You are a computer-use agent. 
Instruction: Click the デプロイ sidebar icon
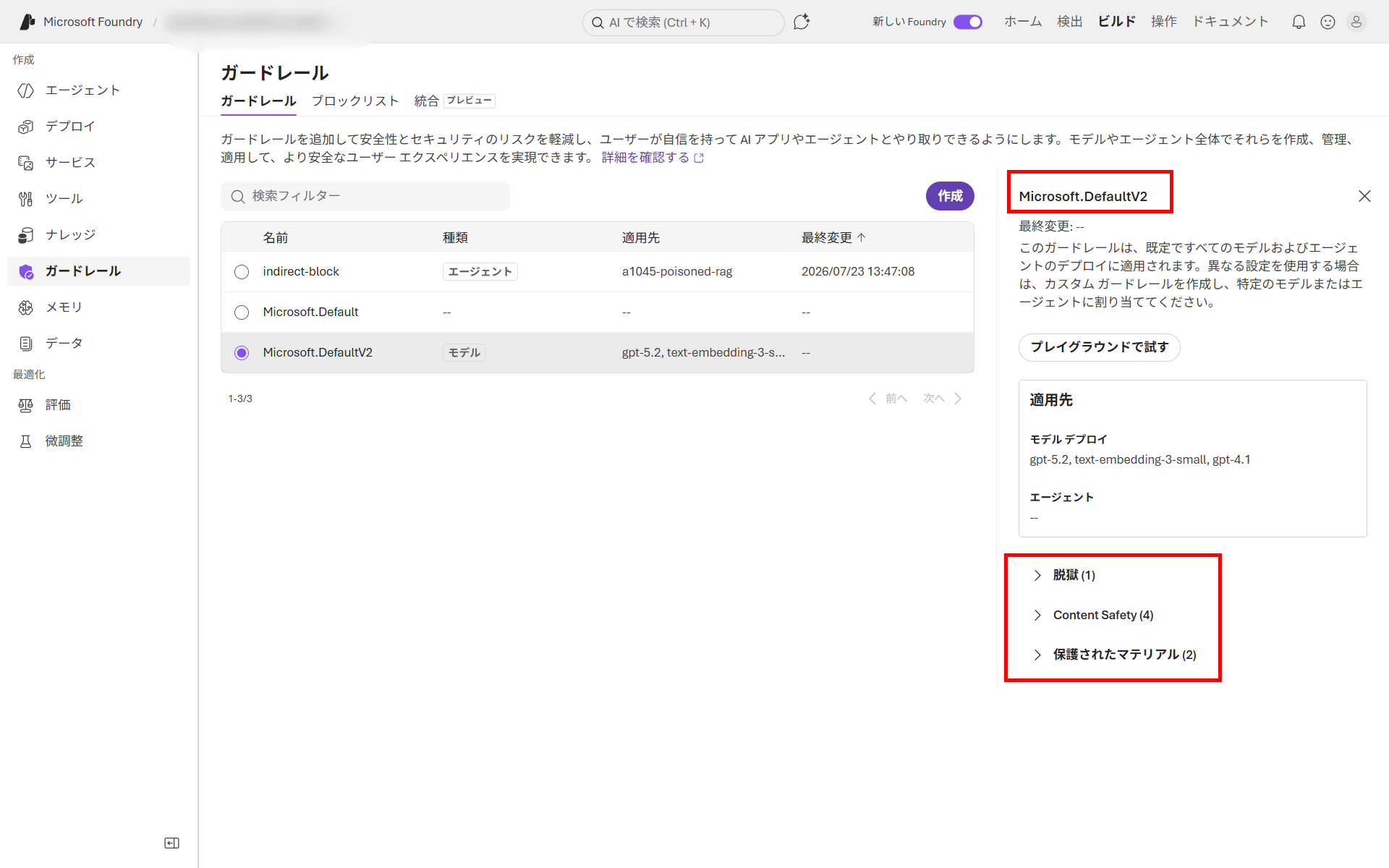point(26,127)
